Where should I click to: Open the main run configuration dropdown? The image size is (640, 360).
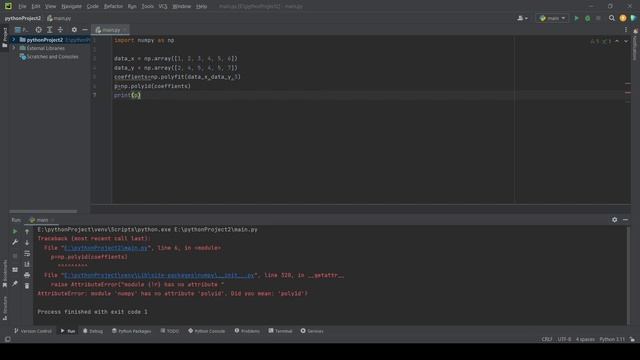click(x=552, y=18)
